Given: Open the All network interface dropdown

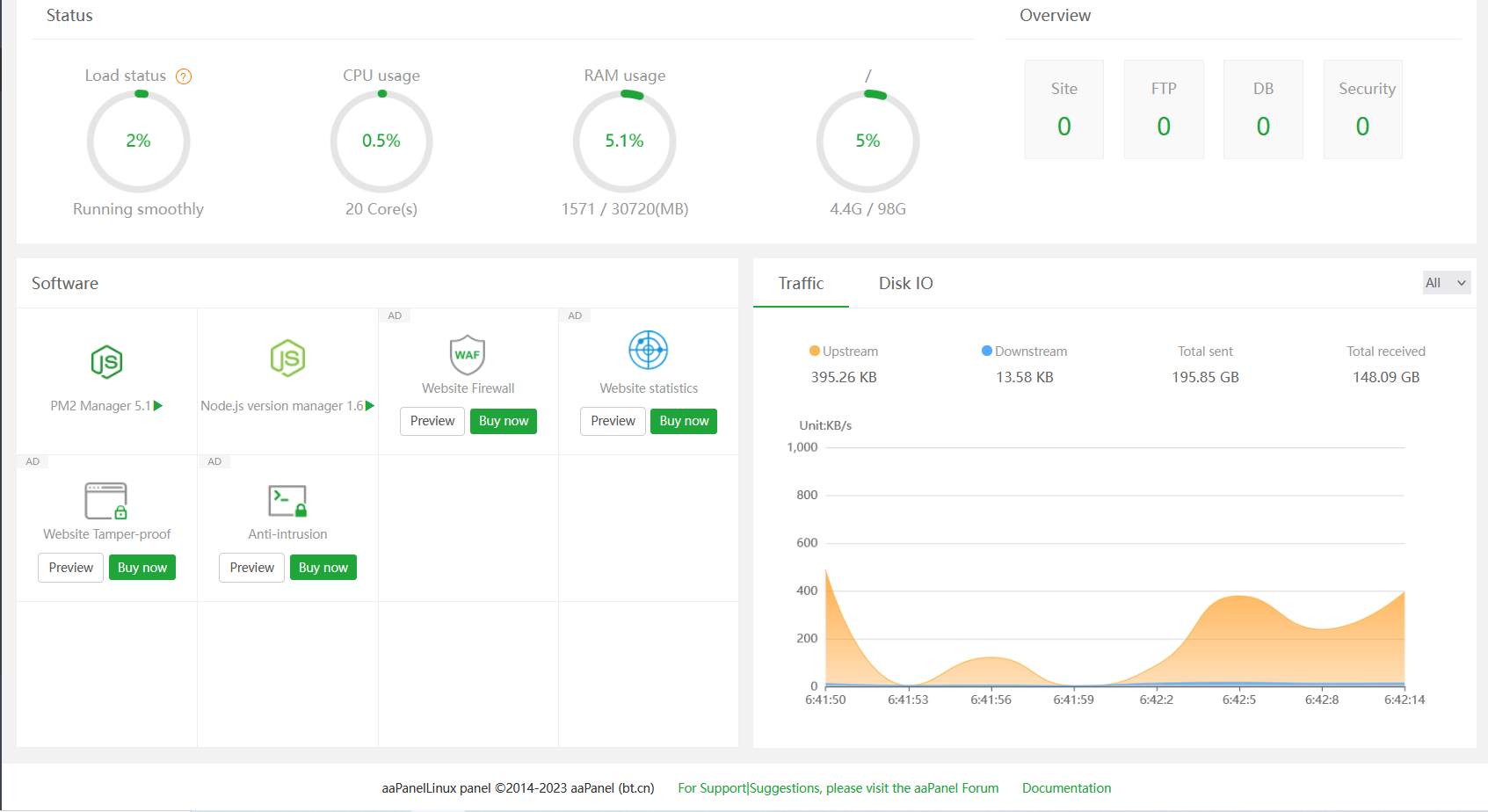Looking at the screenshot, I should pos(1446,283).
